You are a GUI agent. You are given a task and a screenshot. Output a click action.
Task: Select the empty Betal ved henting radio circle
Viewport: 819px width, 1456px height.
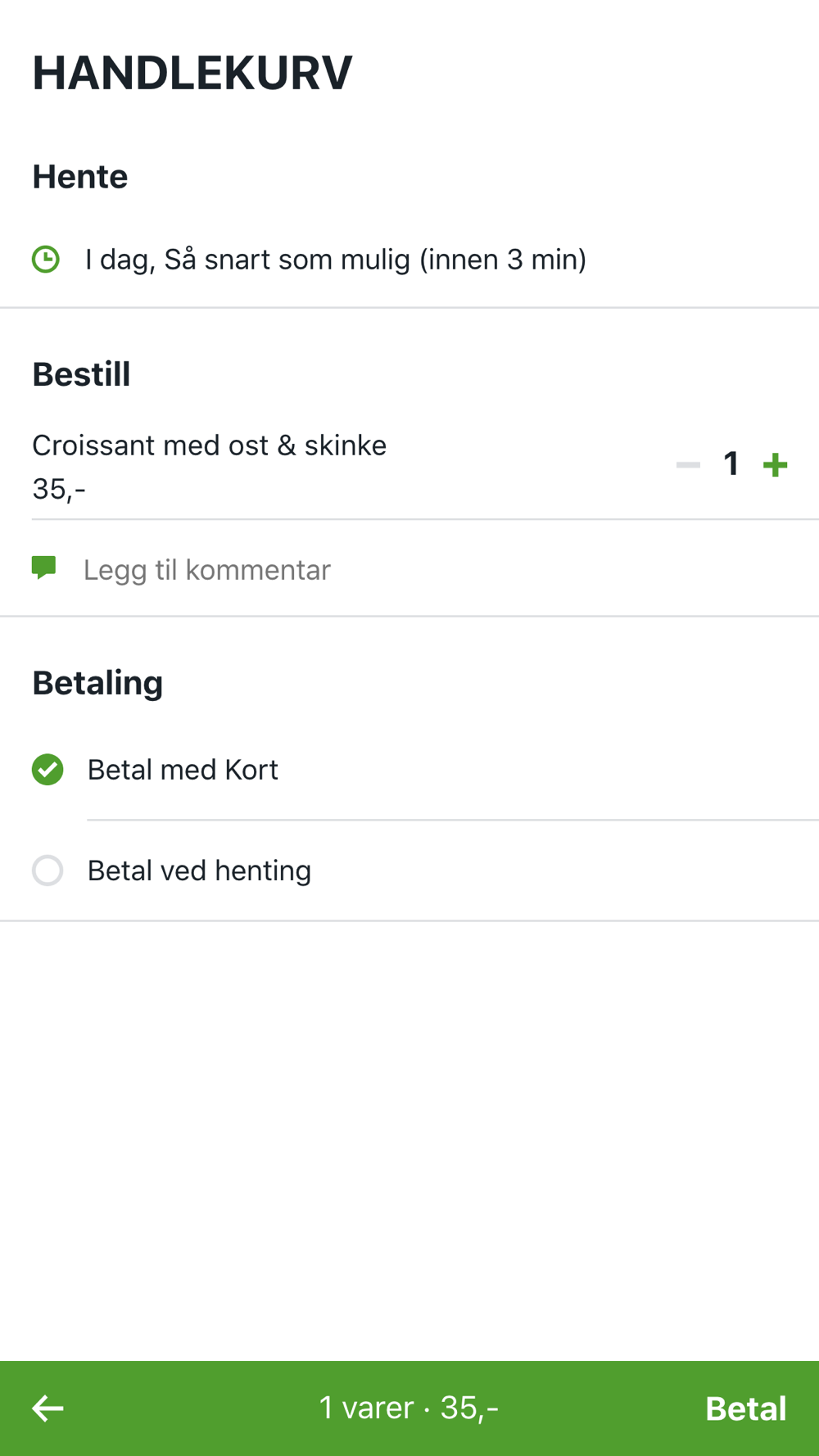(x=48, y=870)
